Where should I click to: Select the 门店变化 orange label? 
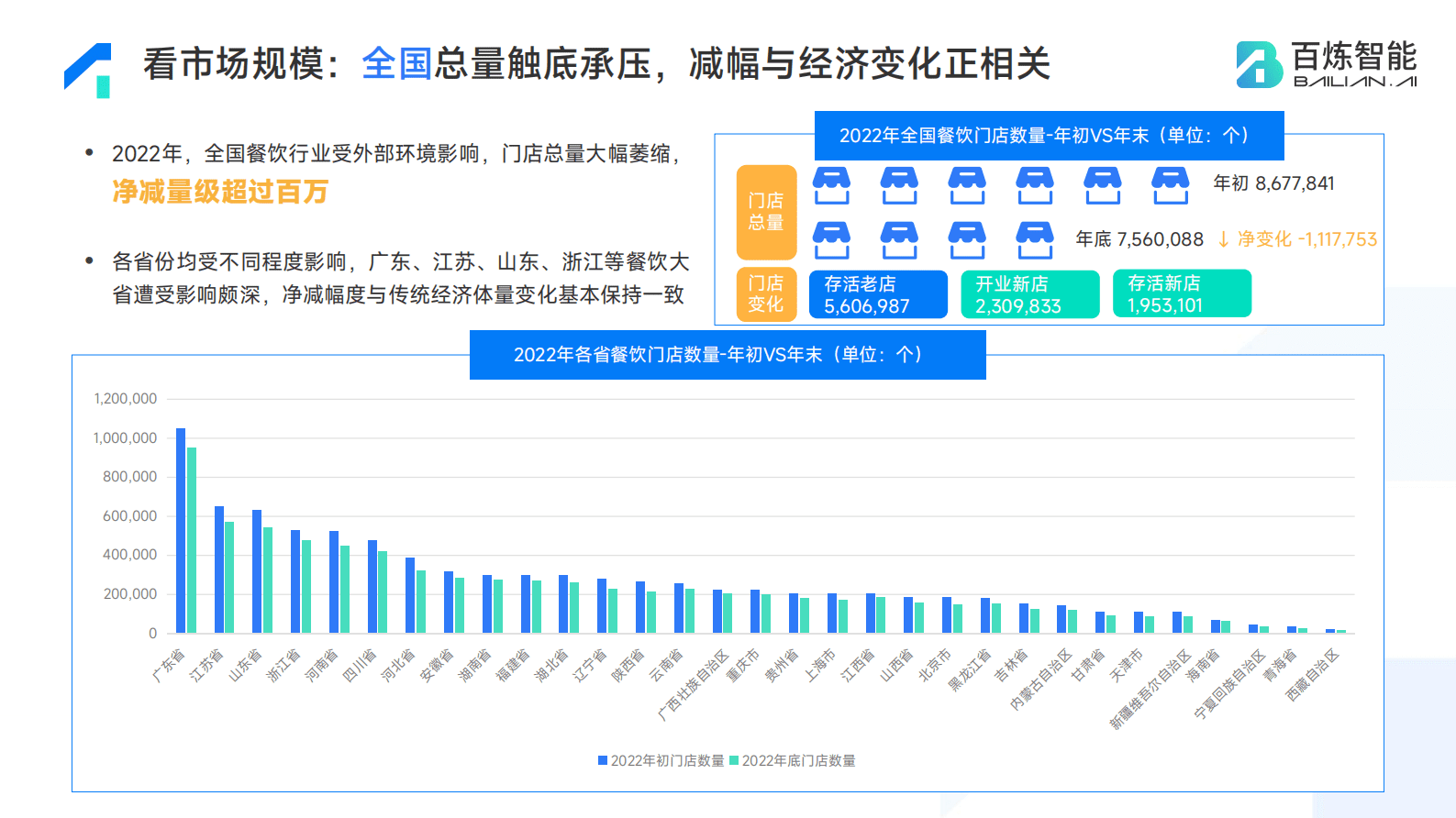(766, 294)
